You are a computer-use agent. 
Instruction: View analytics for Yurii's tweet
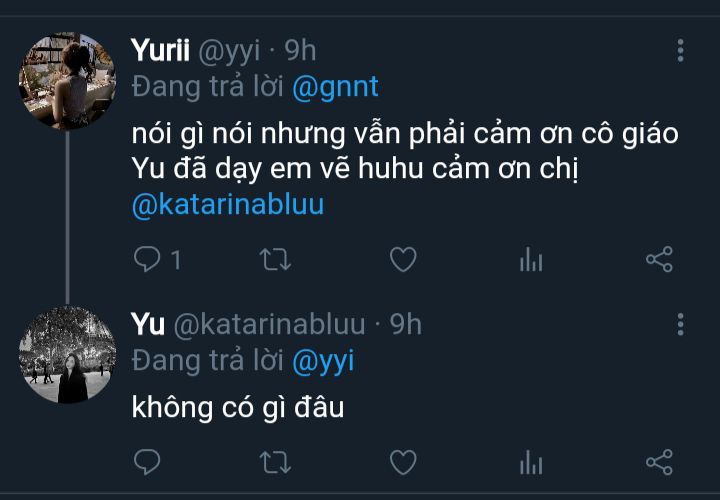click(531, 259)
